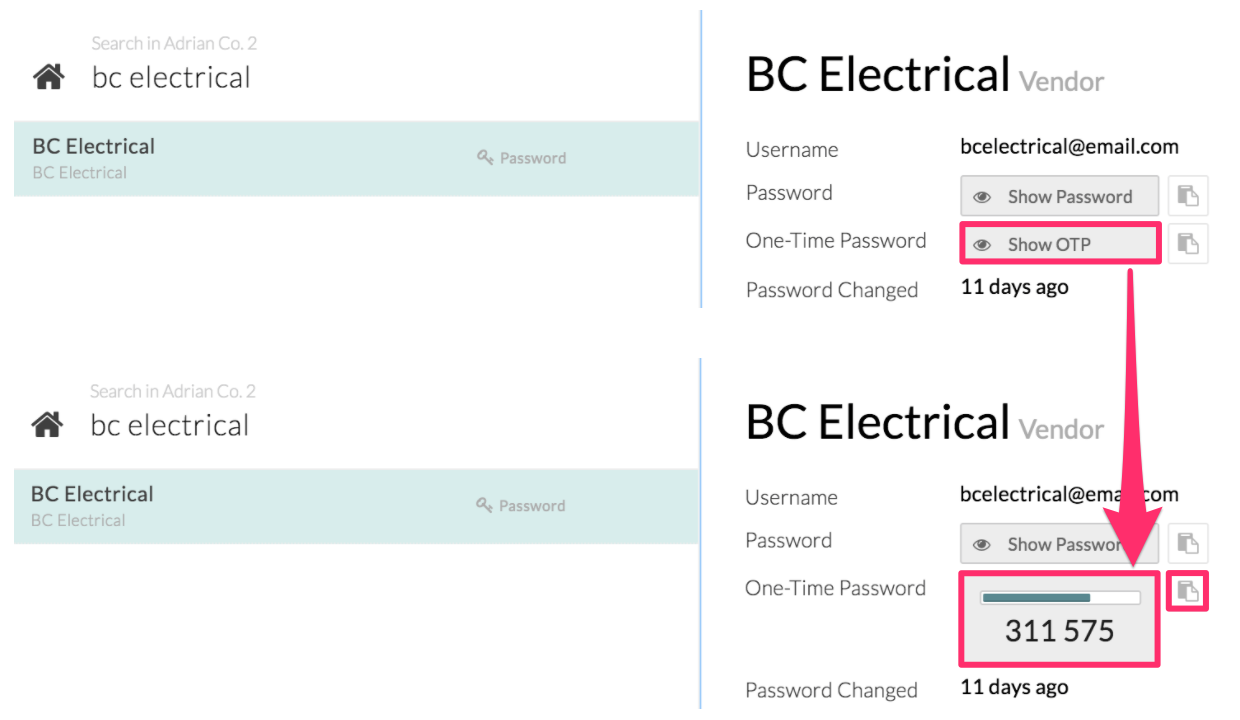
Task: Copy password using top panel clipboard icon
Action: point(1188,196)
